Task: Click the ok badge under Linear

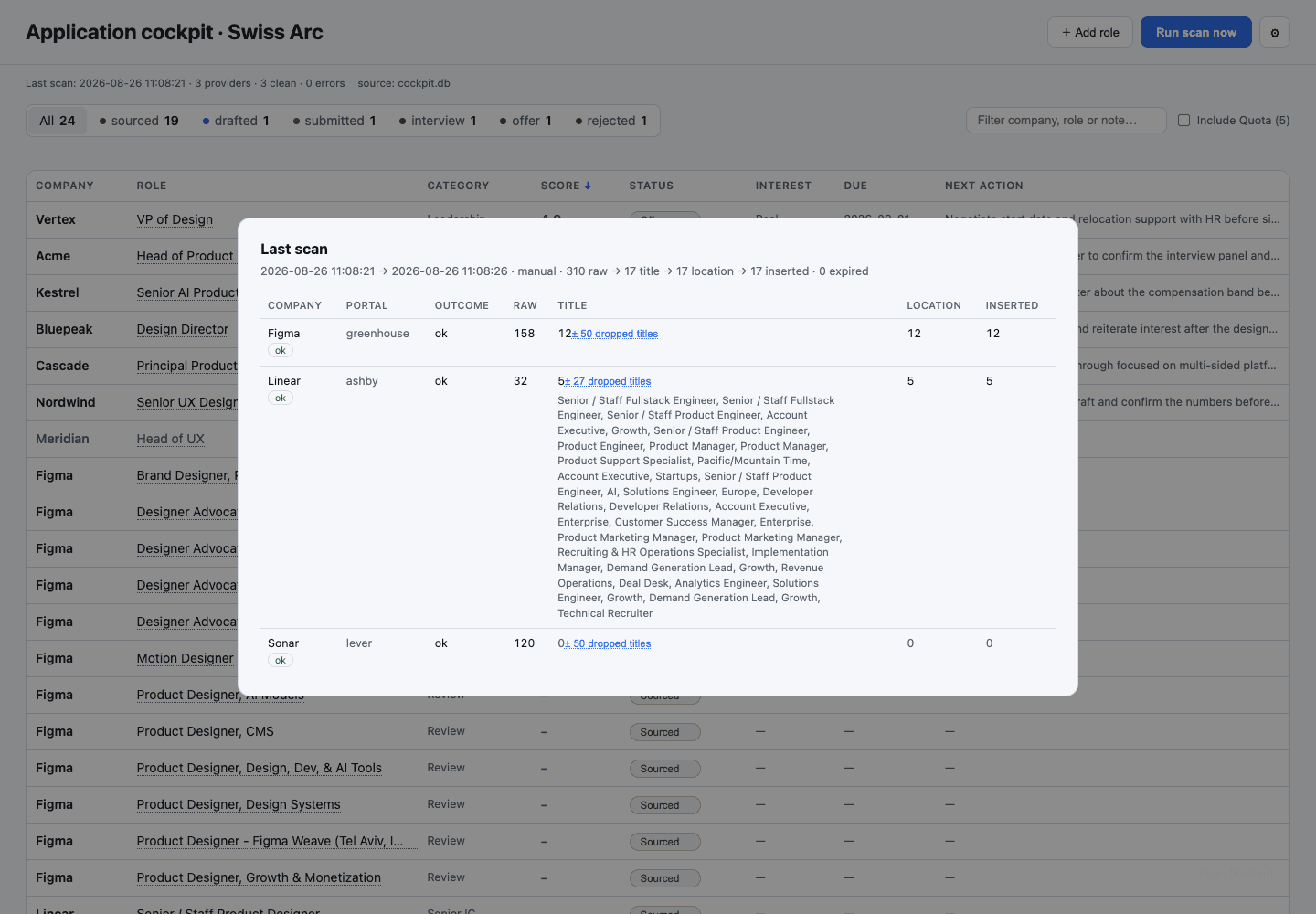Action: point(281,399)
